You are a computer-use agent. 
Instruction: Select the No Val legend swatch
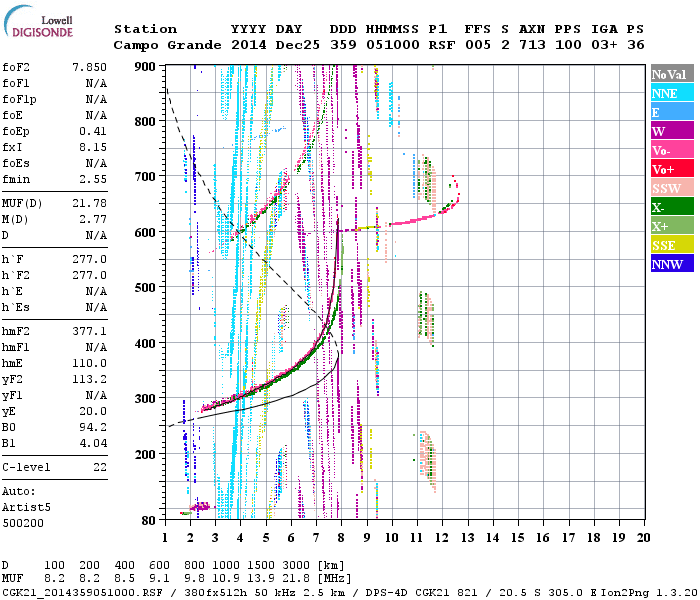coord(672,74)
